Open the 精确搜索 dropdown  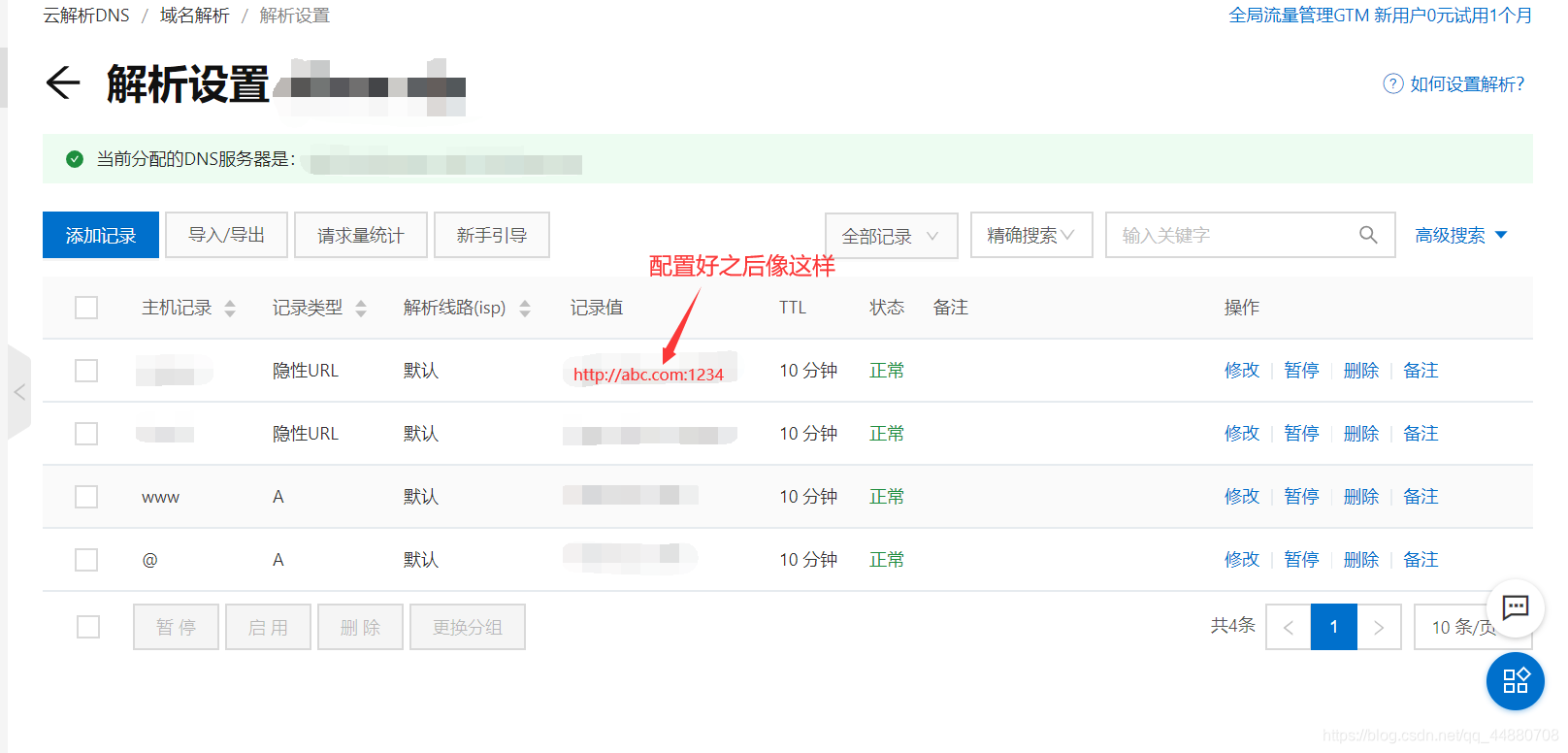tap(1031, 235)
